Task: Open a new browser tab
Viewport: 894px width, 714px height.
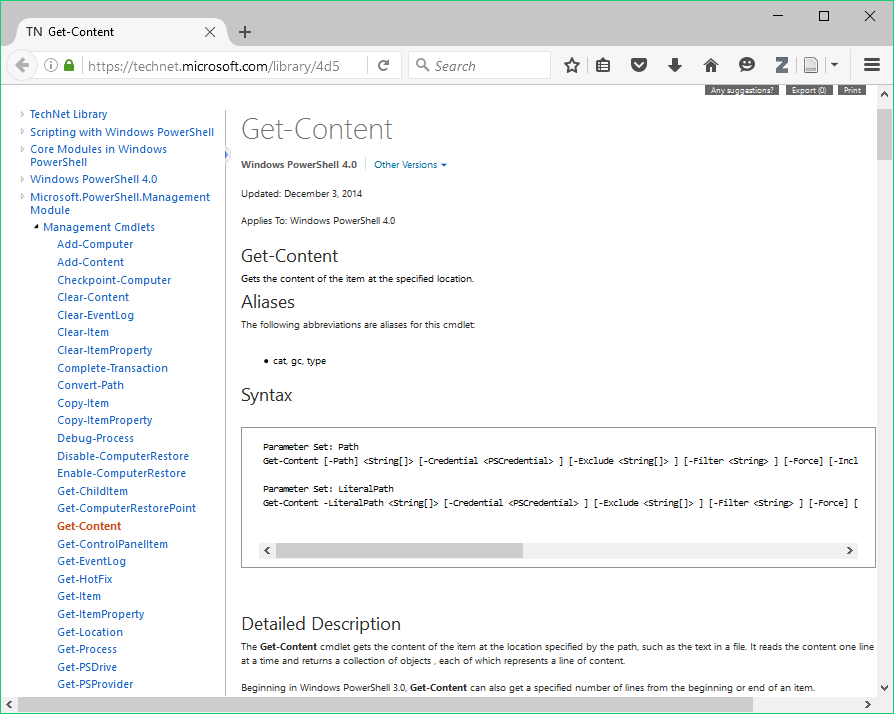Action: click(245, 31)
